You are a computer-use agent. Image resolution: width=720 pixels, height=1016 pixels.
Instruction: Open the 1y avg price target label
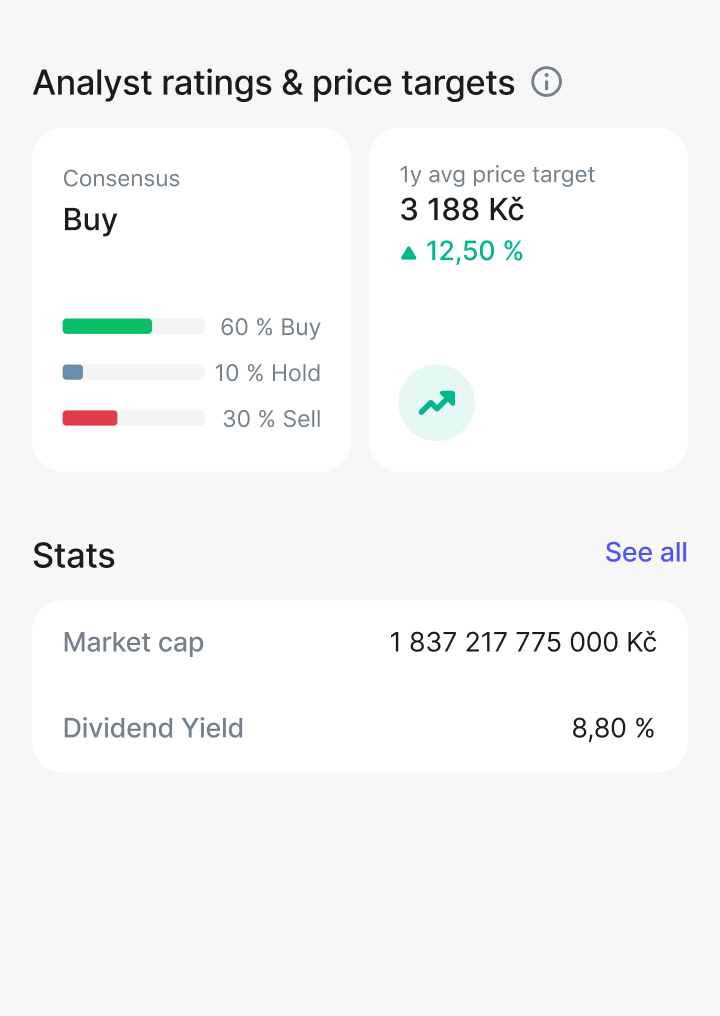point(497,175)
